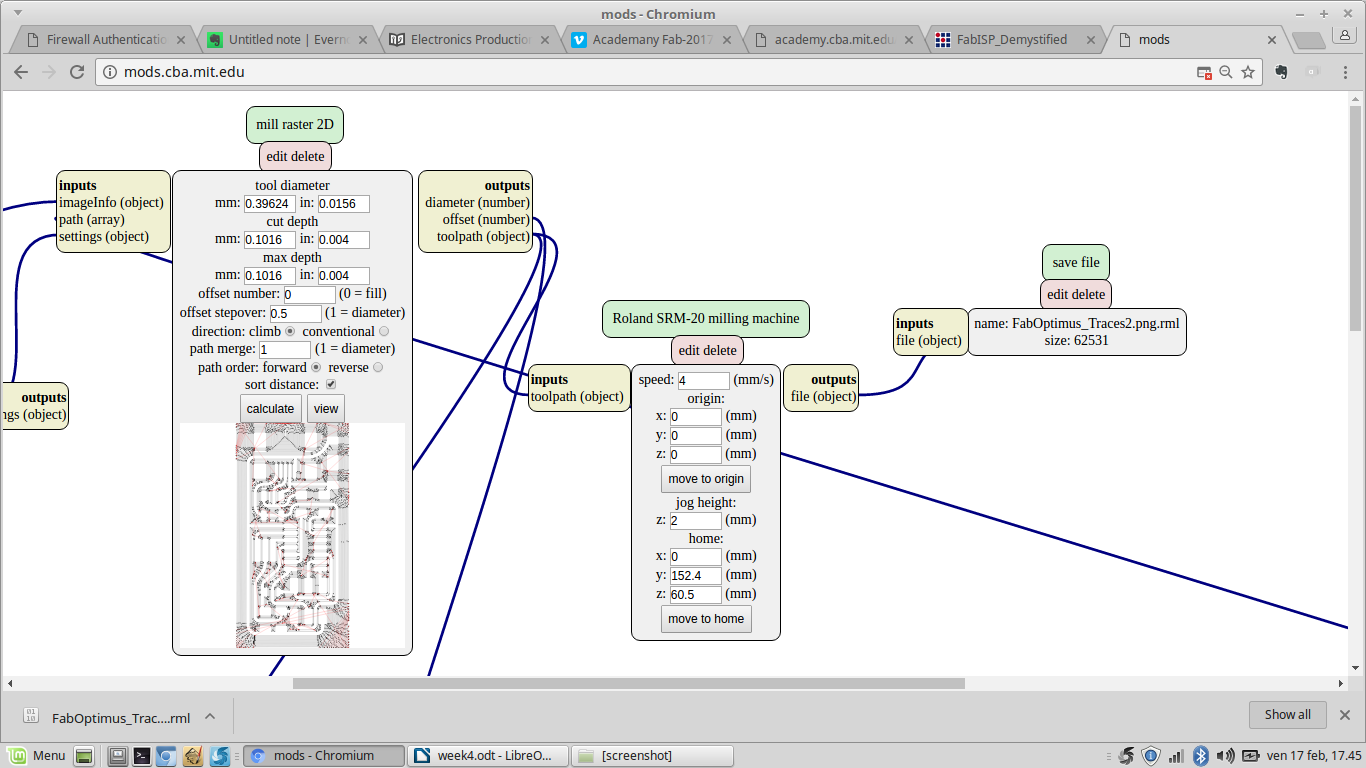Open week4.odt LibreOffice taskbar window

tap(488, 755)
